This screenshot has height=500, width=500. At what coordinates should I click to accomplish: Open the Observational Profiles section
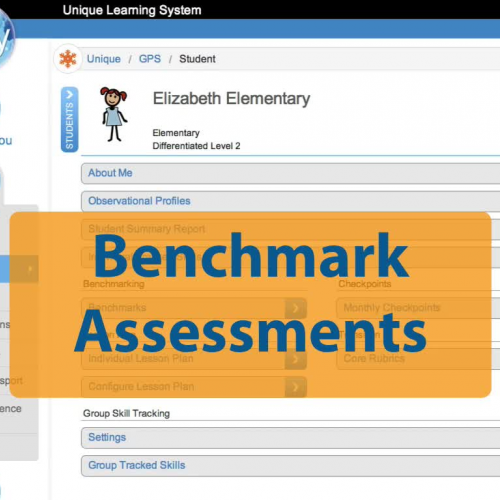[x=290, y=201]
